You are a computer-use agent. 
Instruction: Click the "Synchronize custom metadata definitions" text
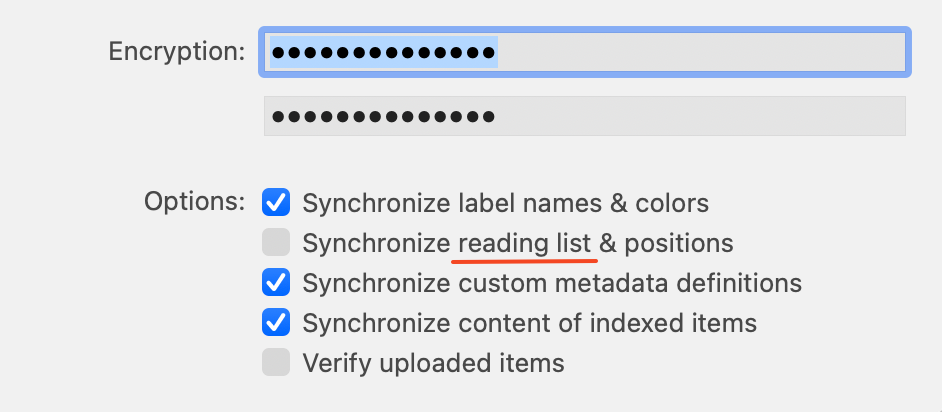(x=552, y=283)
